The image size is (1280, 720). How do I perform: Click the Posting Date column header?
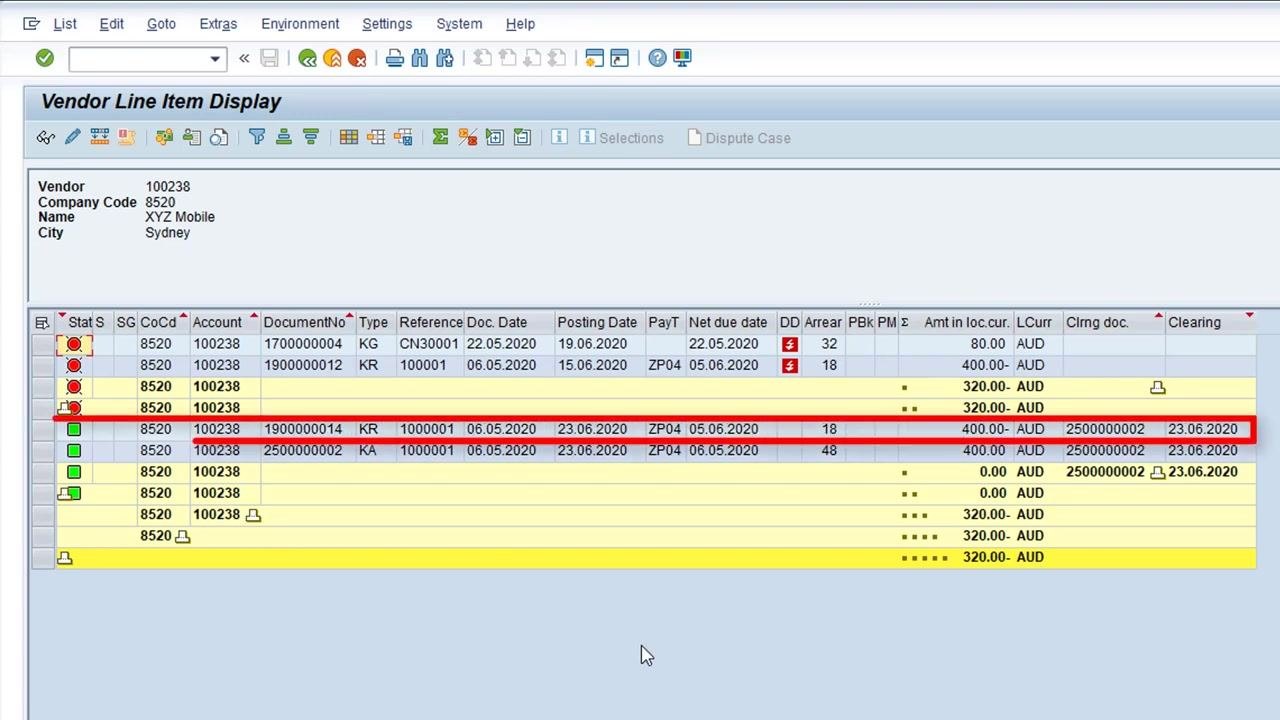[x=597, y=322]
